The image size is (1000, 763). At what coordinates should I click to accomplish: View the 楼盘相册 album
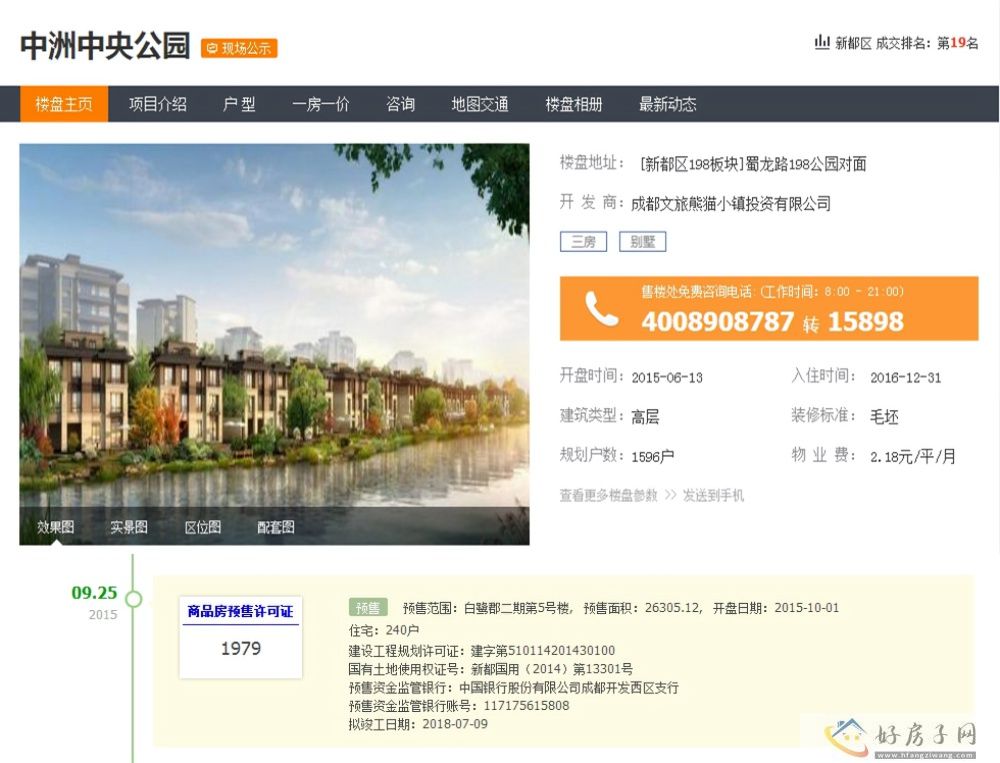pyautogui.click(x=573, y=104)
